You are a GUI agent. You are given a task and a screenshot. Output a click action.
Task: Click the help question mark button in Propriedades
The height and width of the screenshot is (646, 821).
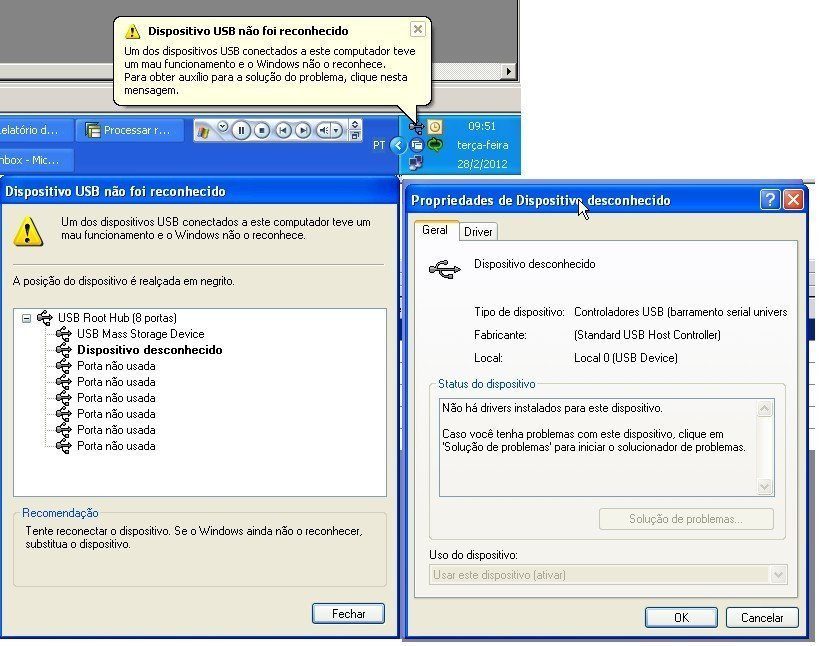769,200
